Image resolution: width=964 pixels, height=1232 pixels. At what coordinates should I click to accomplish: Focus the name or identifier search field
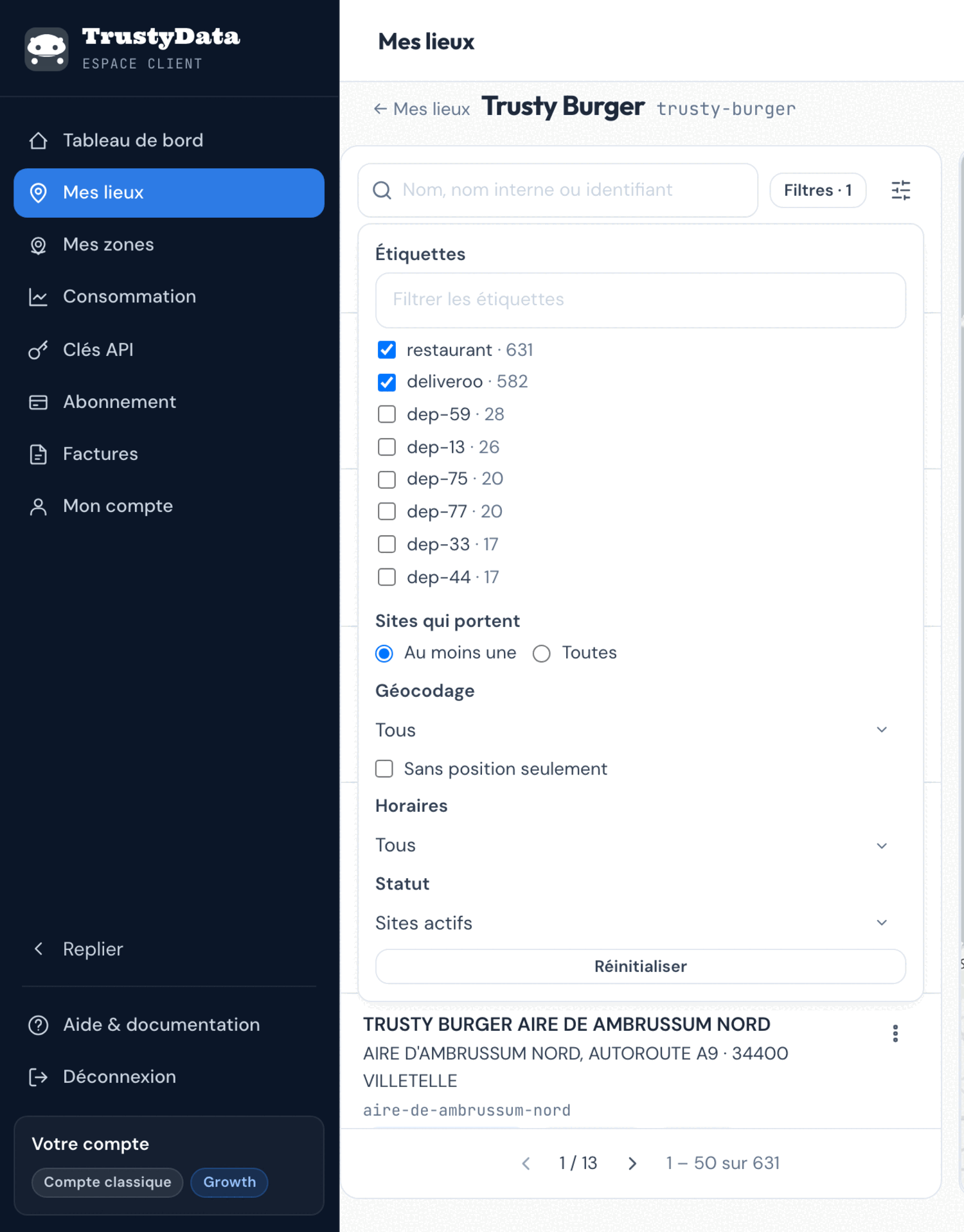(x=558, y=190)
